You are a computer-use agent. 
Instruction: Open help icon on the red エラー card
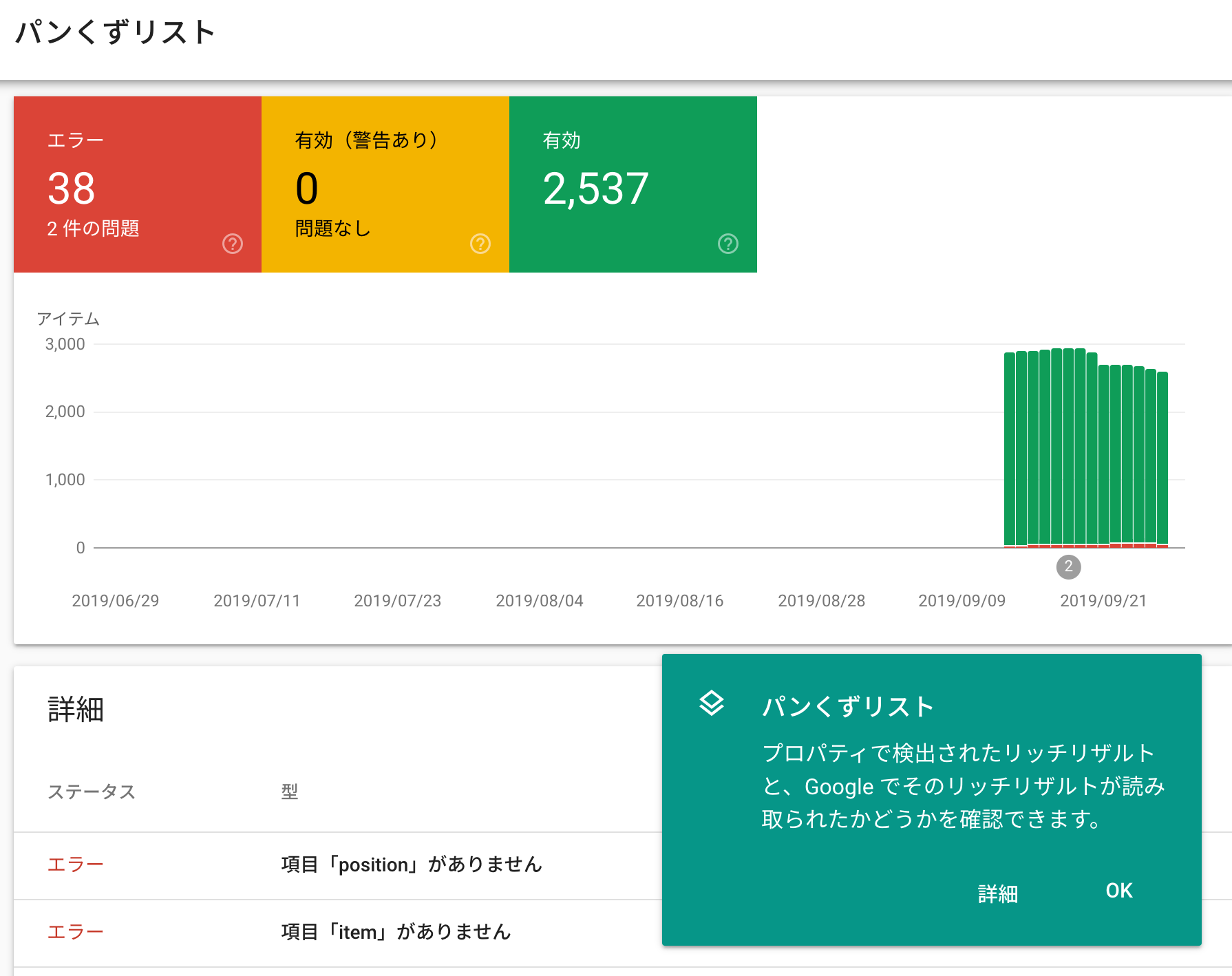click(233, 244)
